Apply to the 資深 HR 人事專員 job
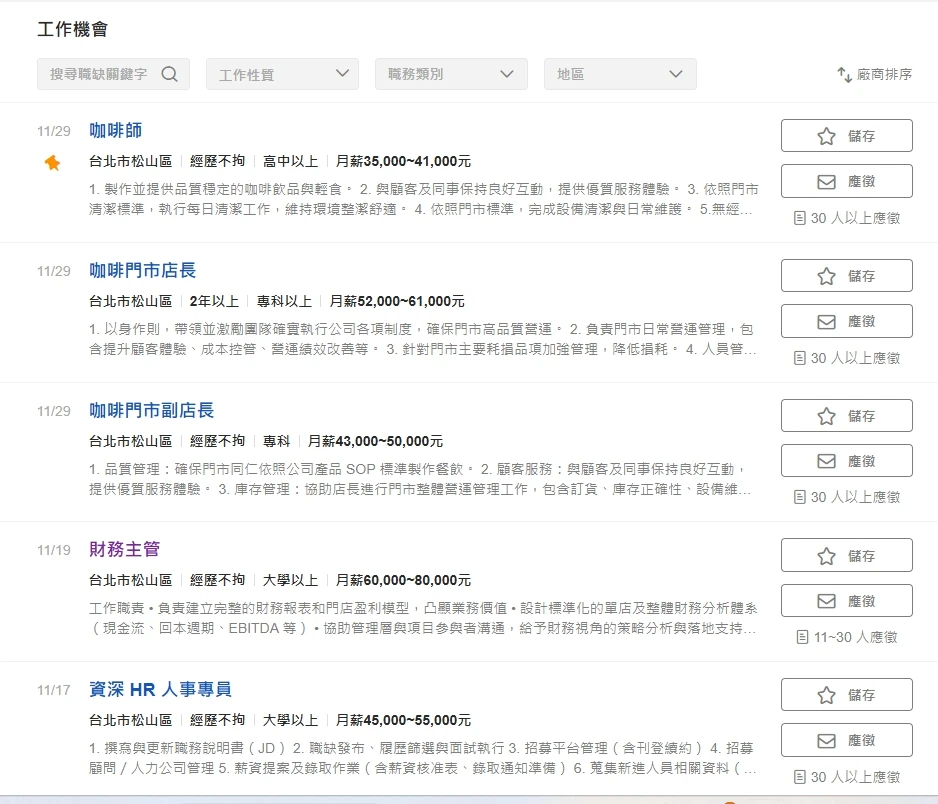Image resolution: width=938 pixels, height=804 pixels. point(846,740)
